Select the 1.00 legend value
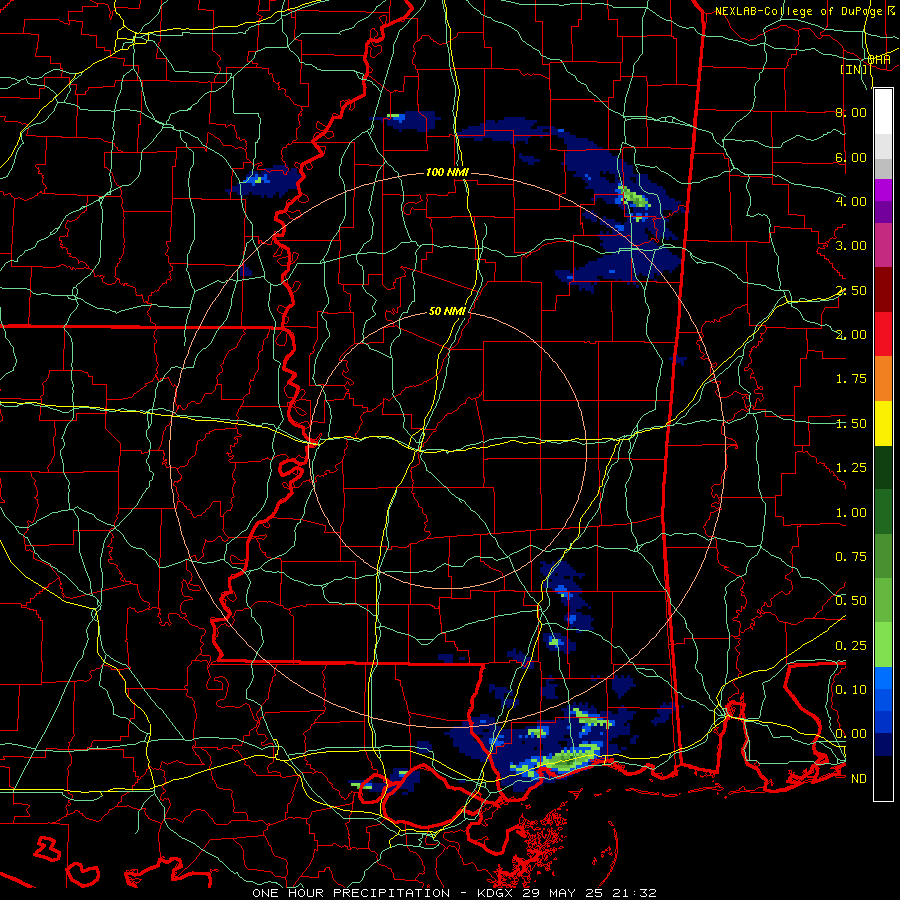The height and width of the screenshot is (900, 900). point(851,513)
